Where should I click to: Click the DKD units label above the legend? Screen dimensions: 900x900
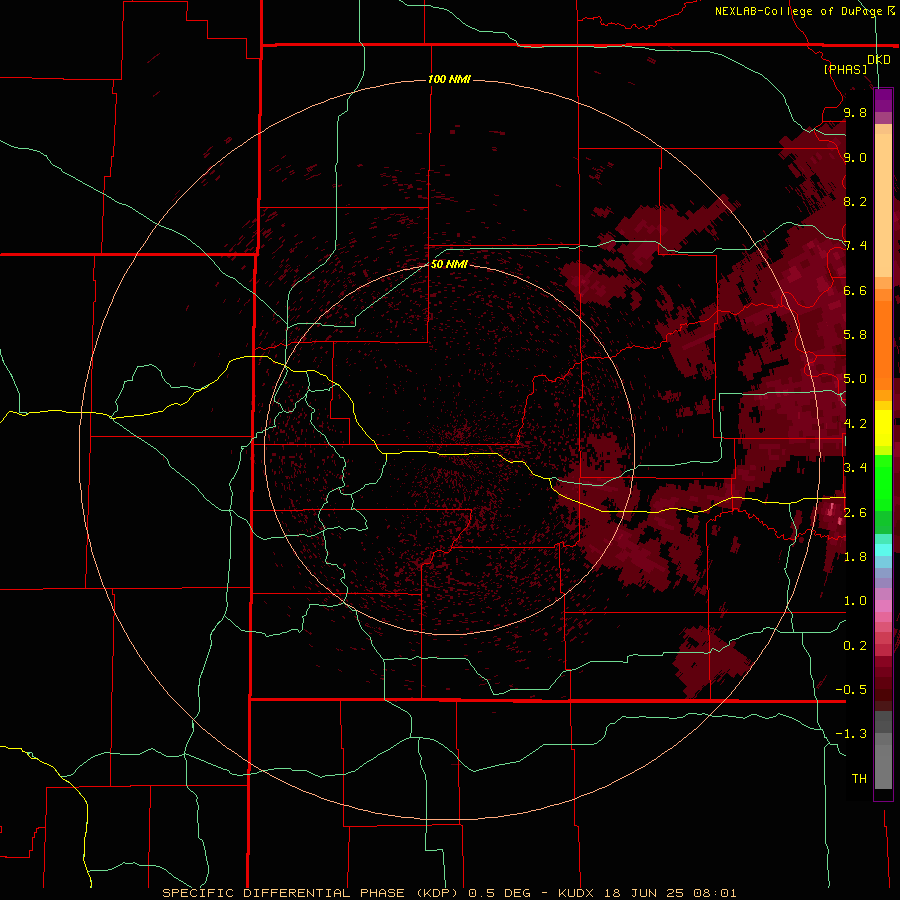(x=879, y=60)
